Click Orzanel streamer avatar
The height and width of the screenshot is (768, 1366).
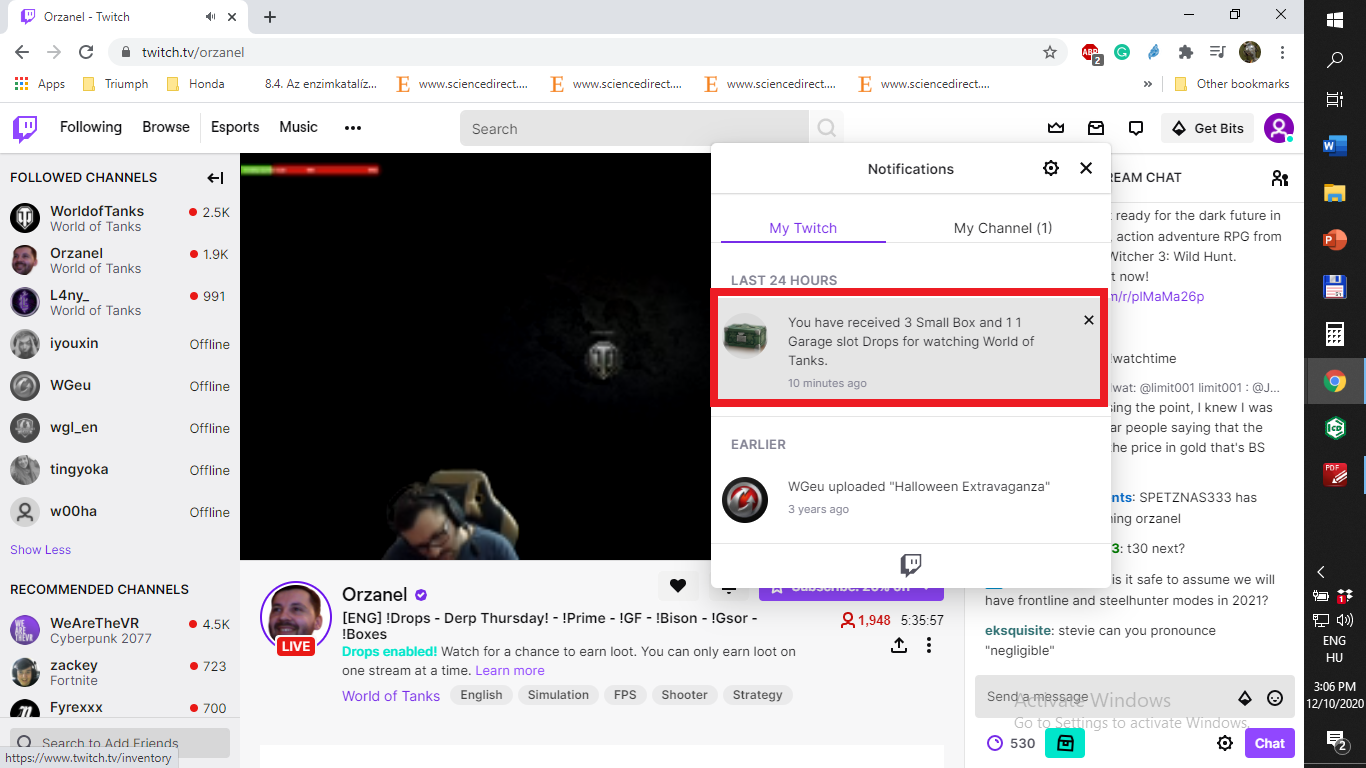(x=295, y=615)
